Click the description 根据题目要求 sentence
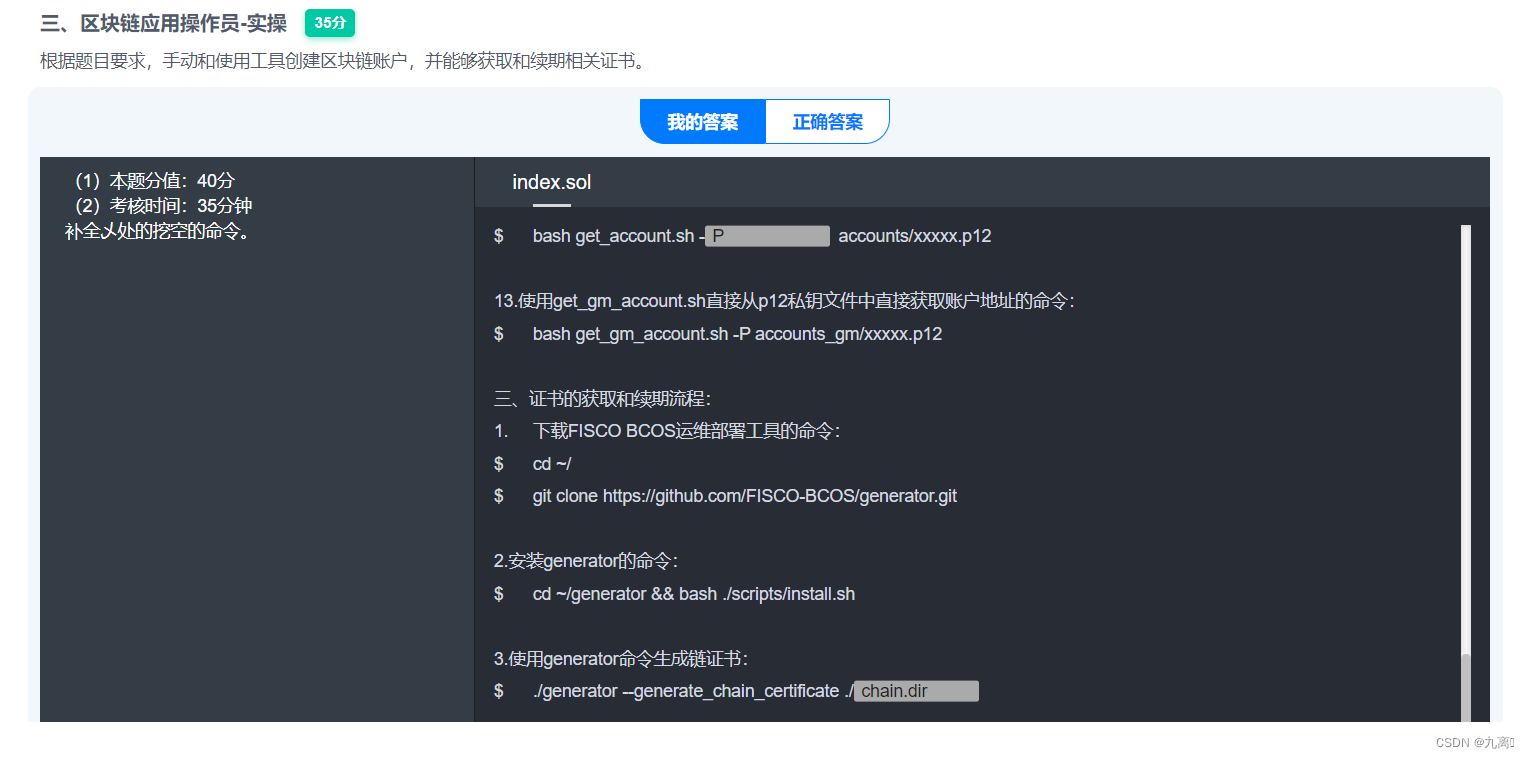 point(343,61)
